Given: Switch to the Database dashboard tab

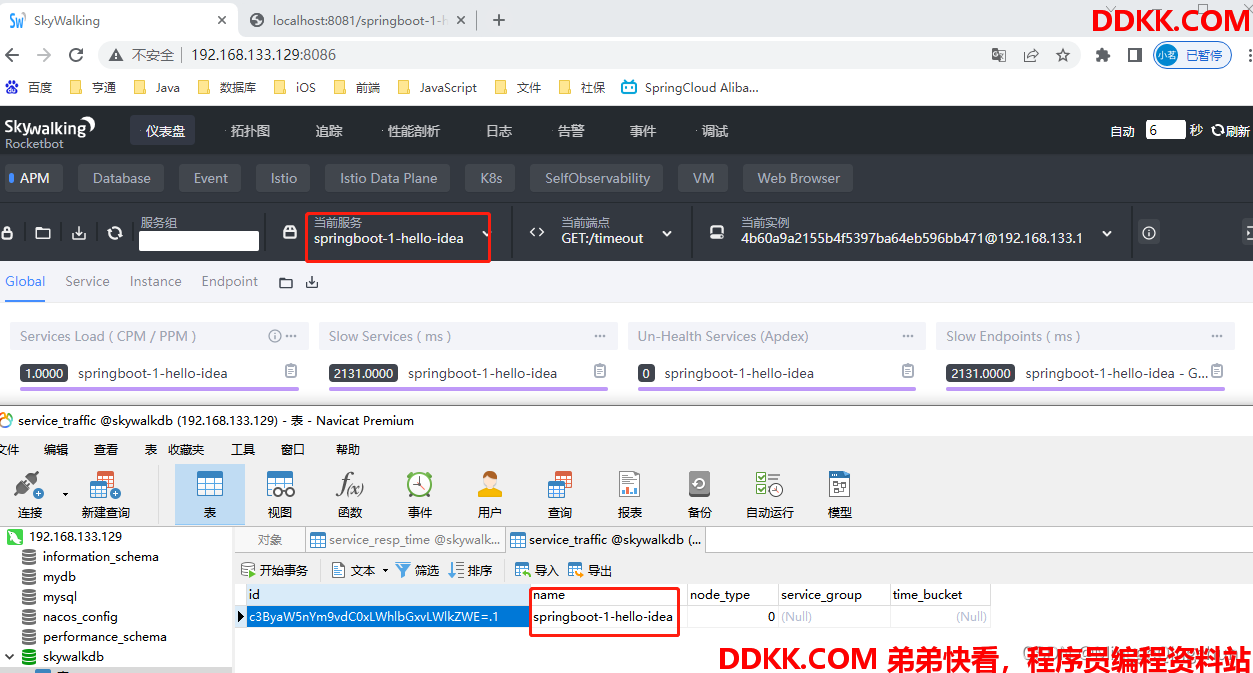Looking at the screenshot, I should [122, 178].
